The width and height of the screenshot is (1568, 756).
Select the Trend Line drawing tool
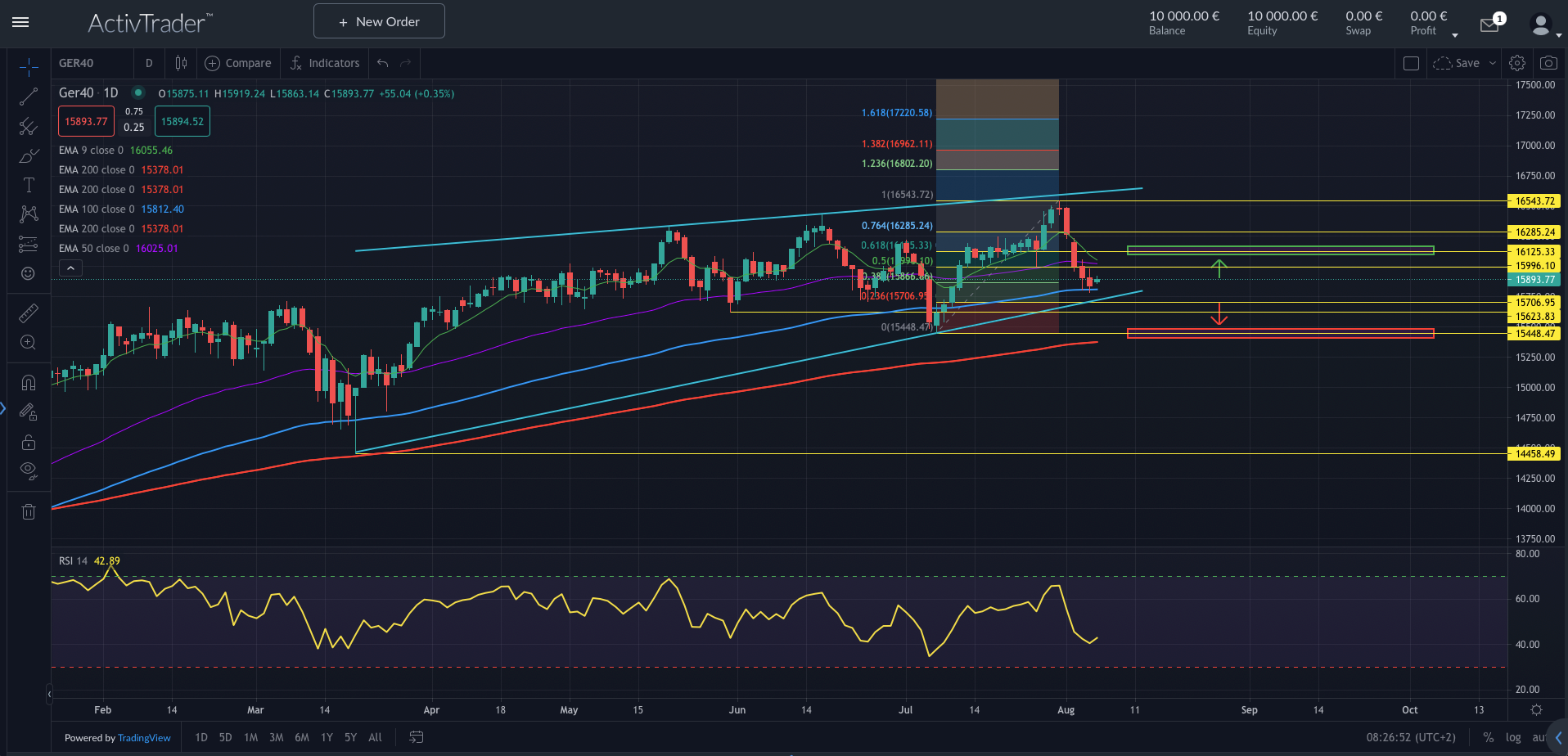tap(29, 97)
